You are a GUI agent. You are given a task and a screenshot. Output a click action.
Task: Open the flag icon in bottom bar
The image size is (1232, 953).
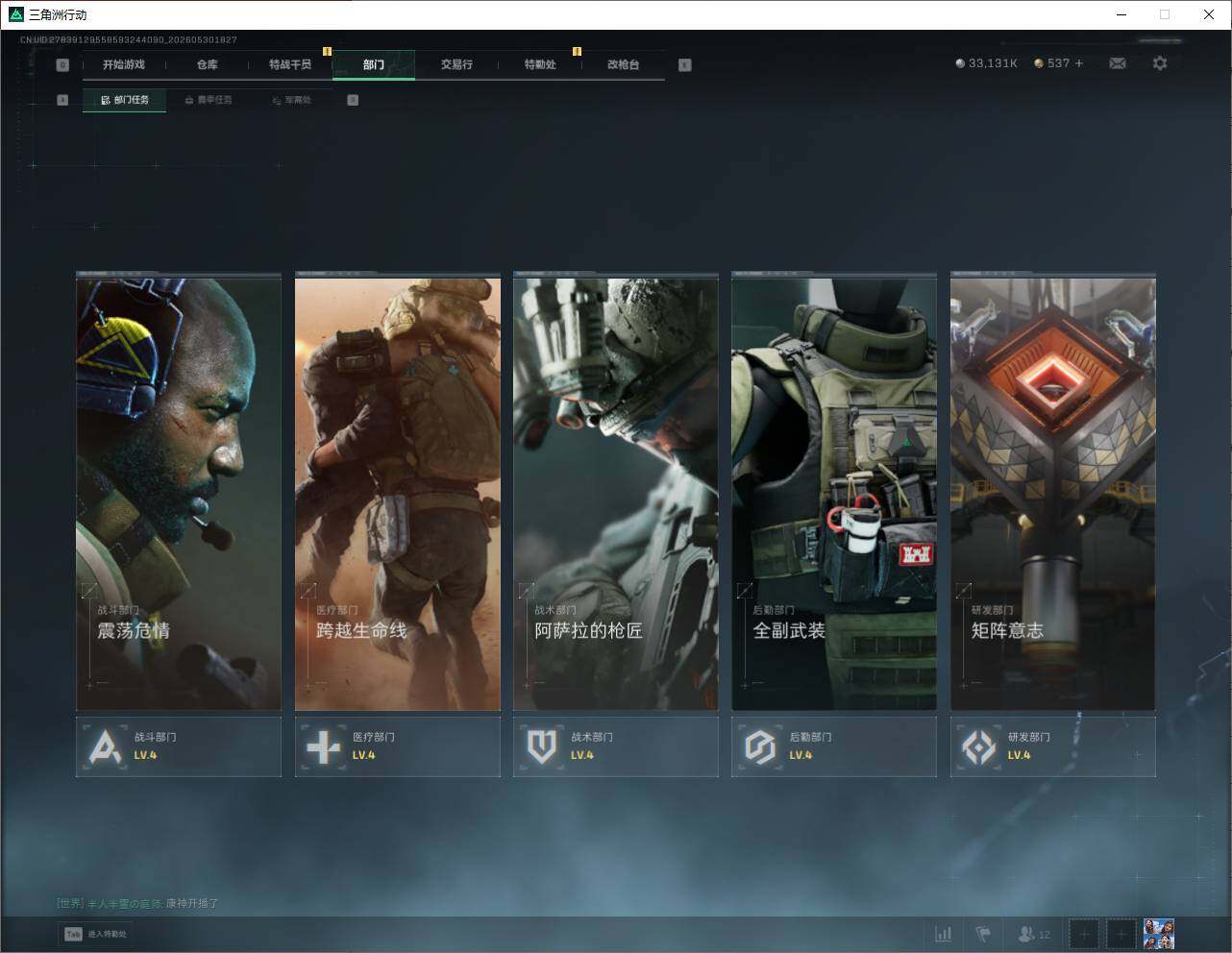click(983, 934)
